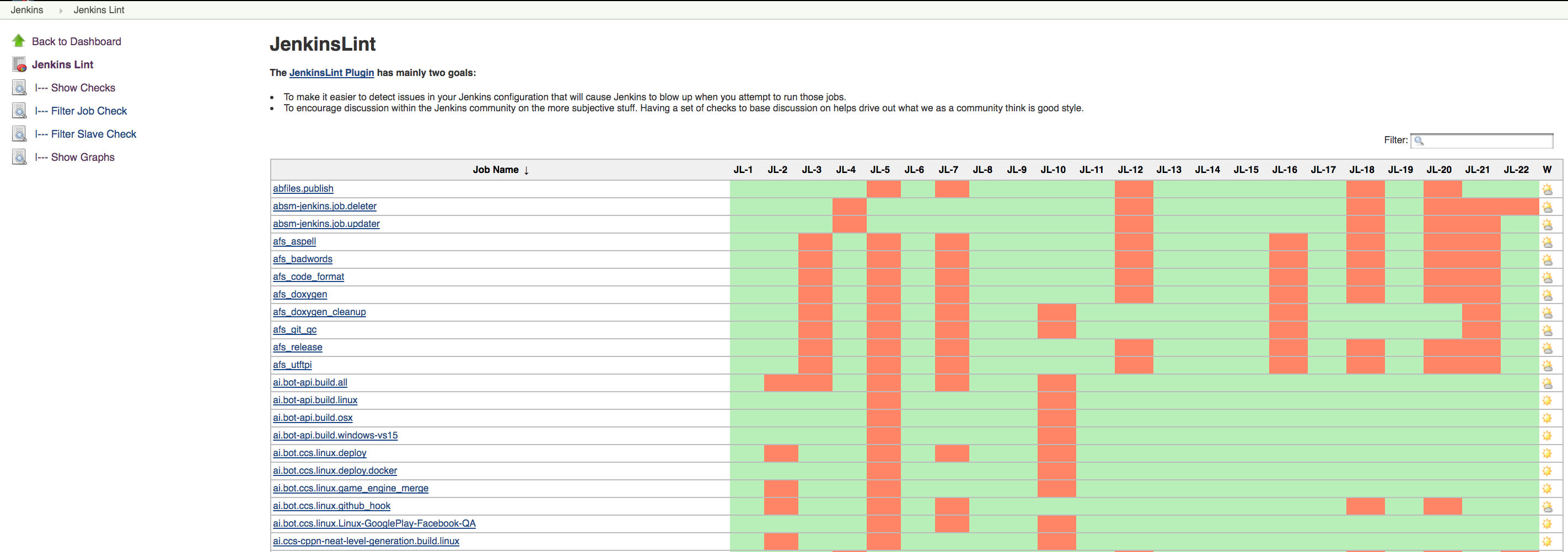Click weather icon in afs_release row
This screenshot has height=552, width=1568.
pyautogui.click(x=1547, y=348)
